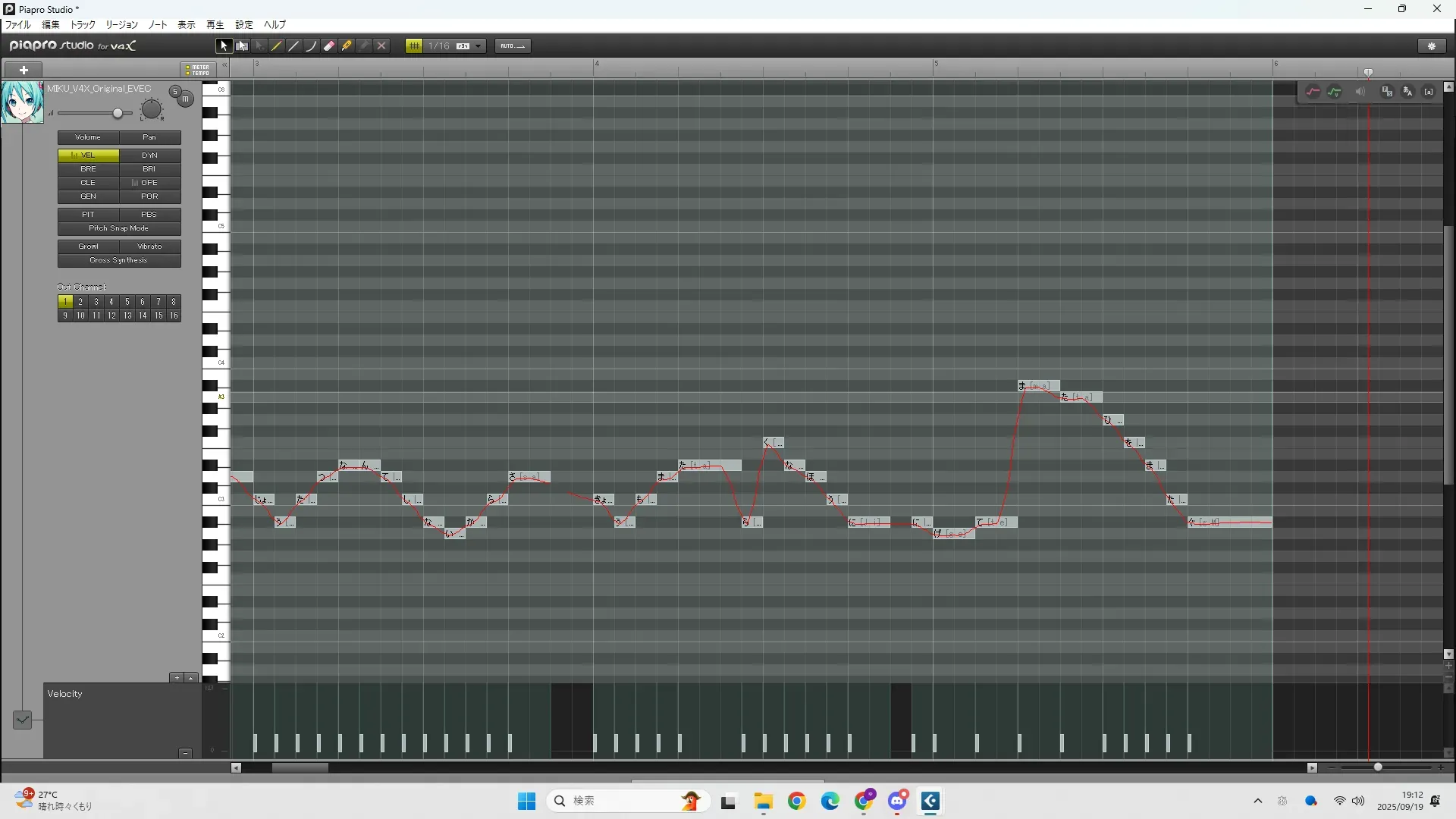
Task: Select the straight line draw tool
Action: [294, 46]
